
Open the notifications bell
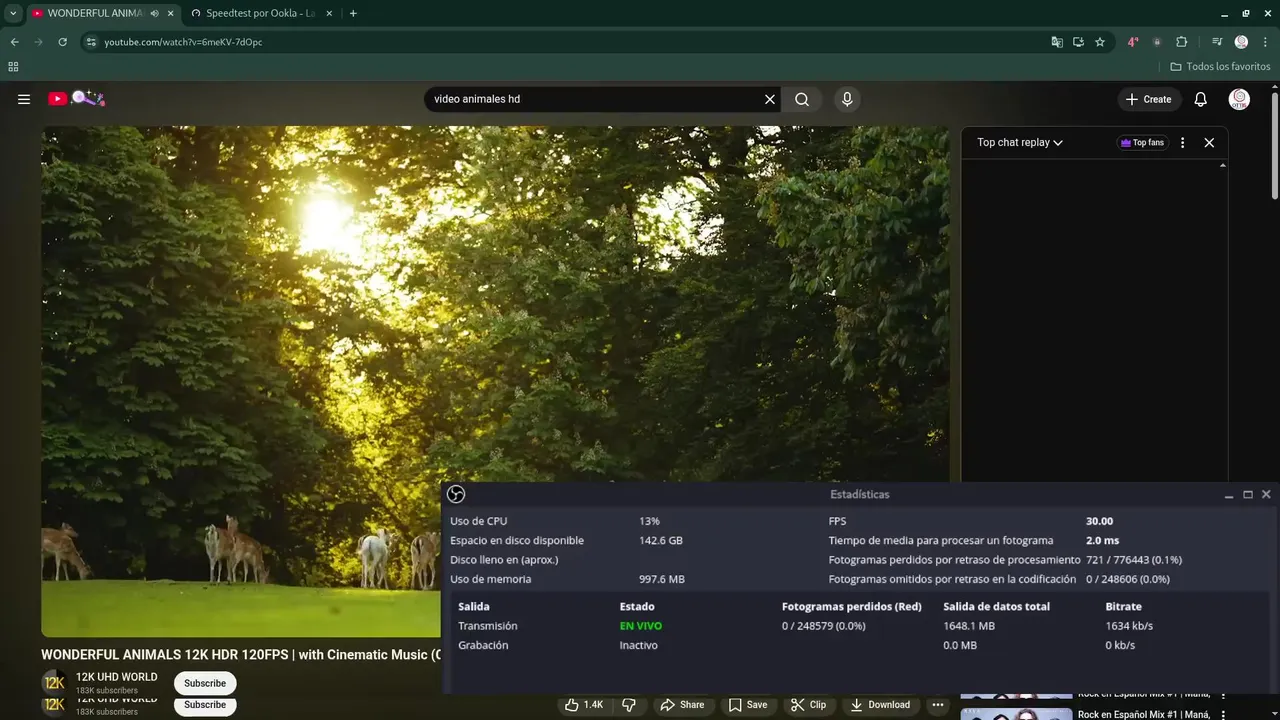(1201, 99)
